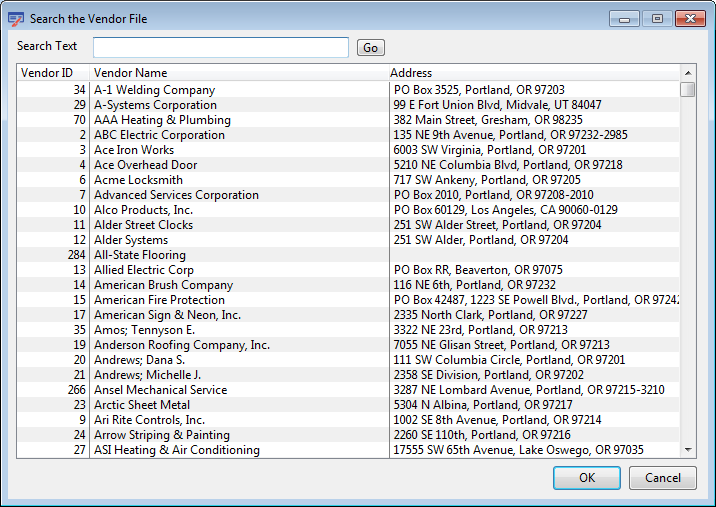This screenshot has width=716, height=507.
Task: Maximize the vendor search window
Action: click(x=657, y=18)
